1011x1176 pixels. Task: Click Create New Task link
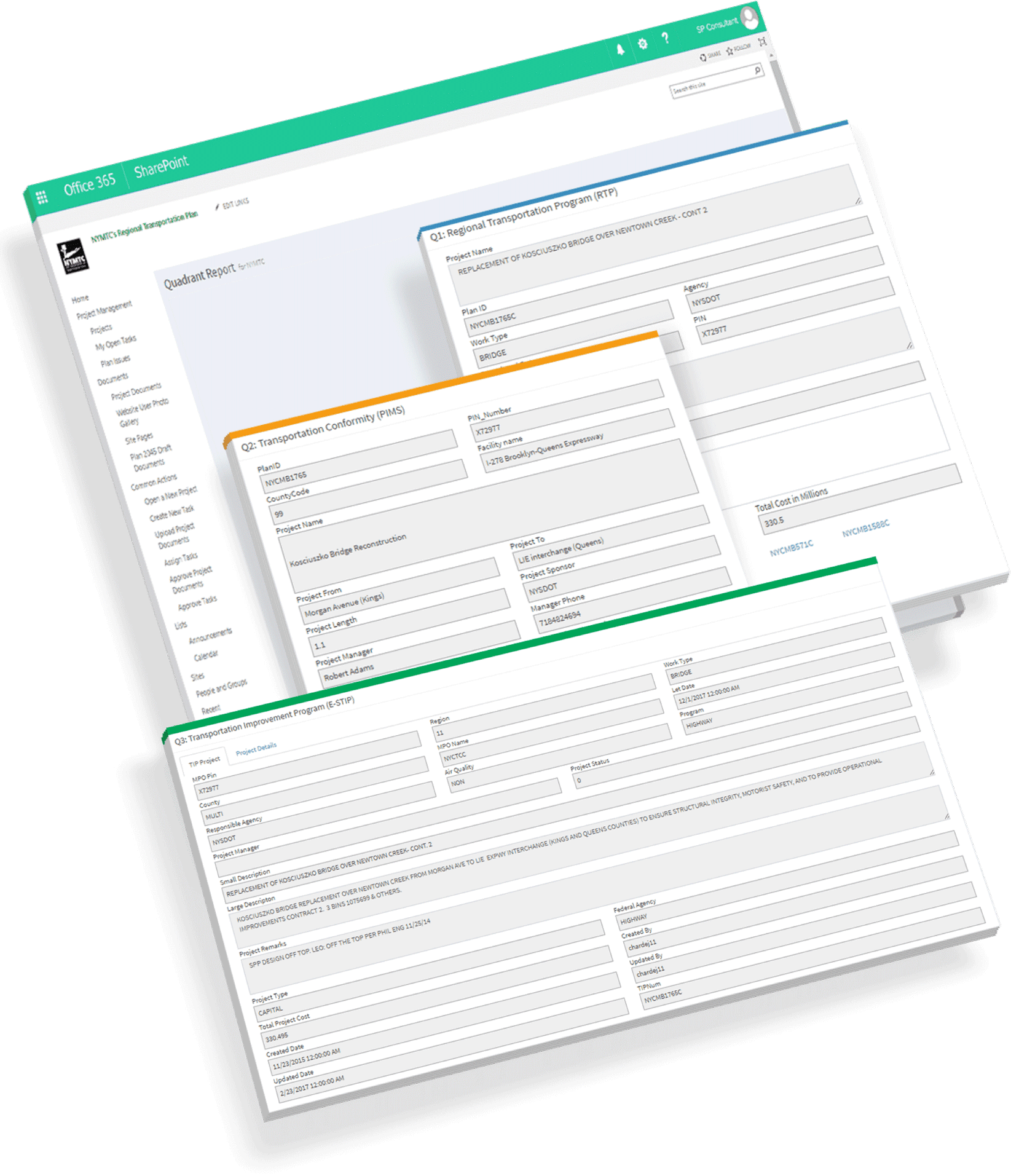click(x=171, y=514)
